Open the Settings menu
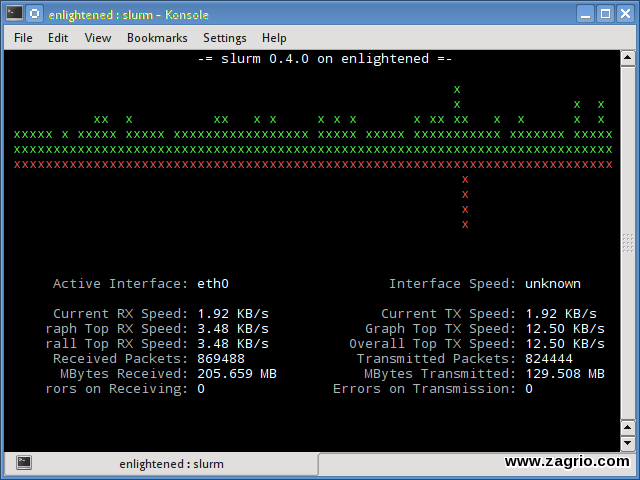The height and width of the screenshot is (480, 640). click(224, 38)
